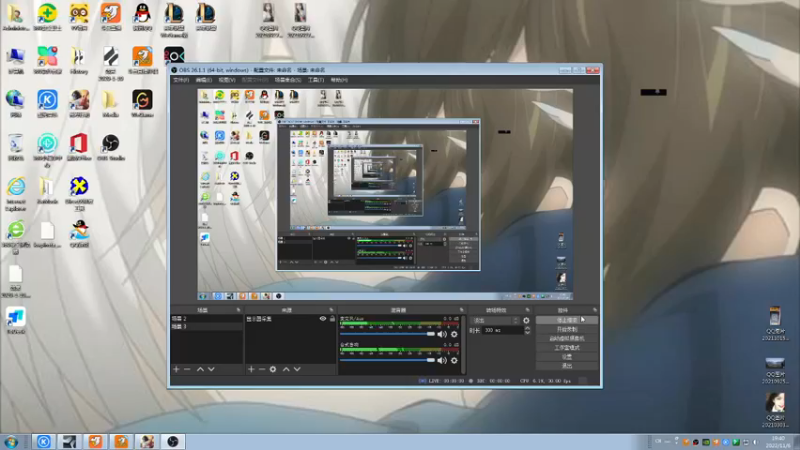Decrease transition duration with down arrow

coord(527,333)
